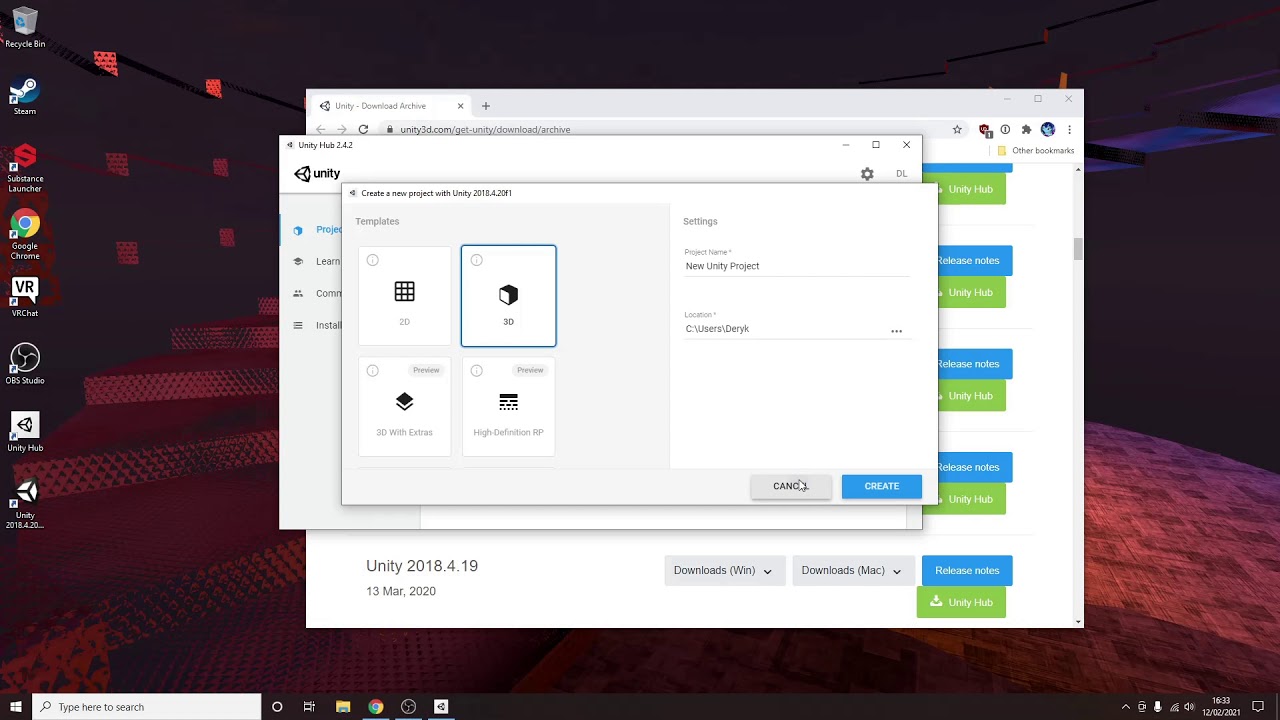Image resolution: width=1280 pixels, height=720 pixels.
Task: Choose the 3D With Extras template
Action: tap(404, 407)
